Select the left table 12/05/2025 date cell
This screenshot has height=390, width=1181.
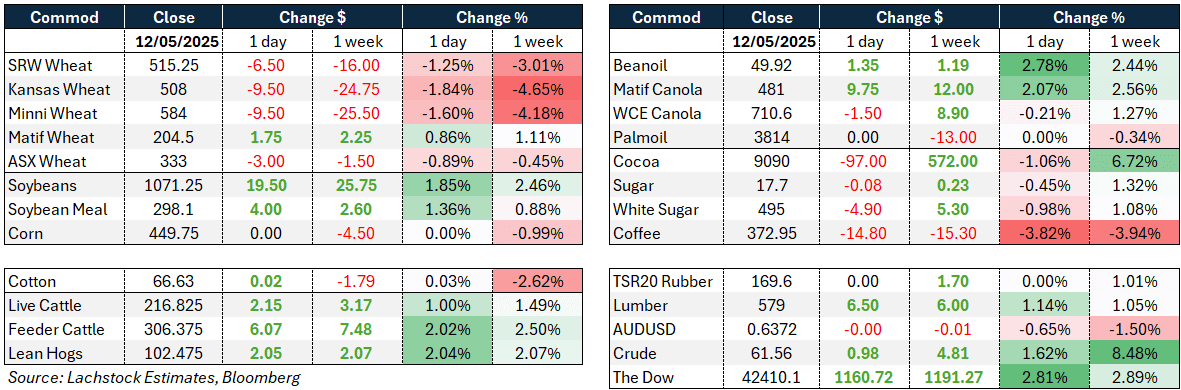(x=173, y=41)
